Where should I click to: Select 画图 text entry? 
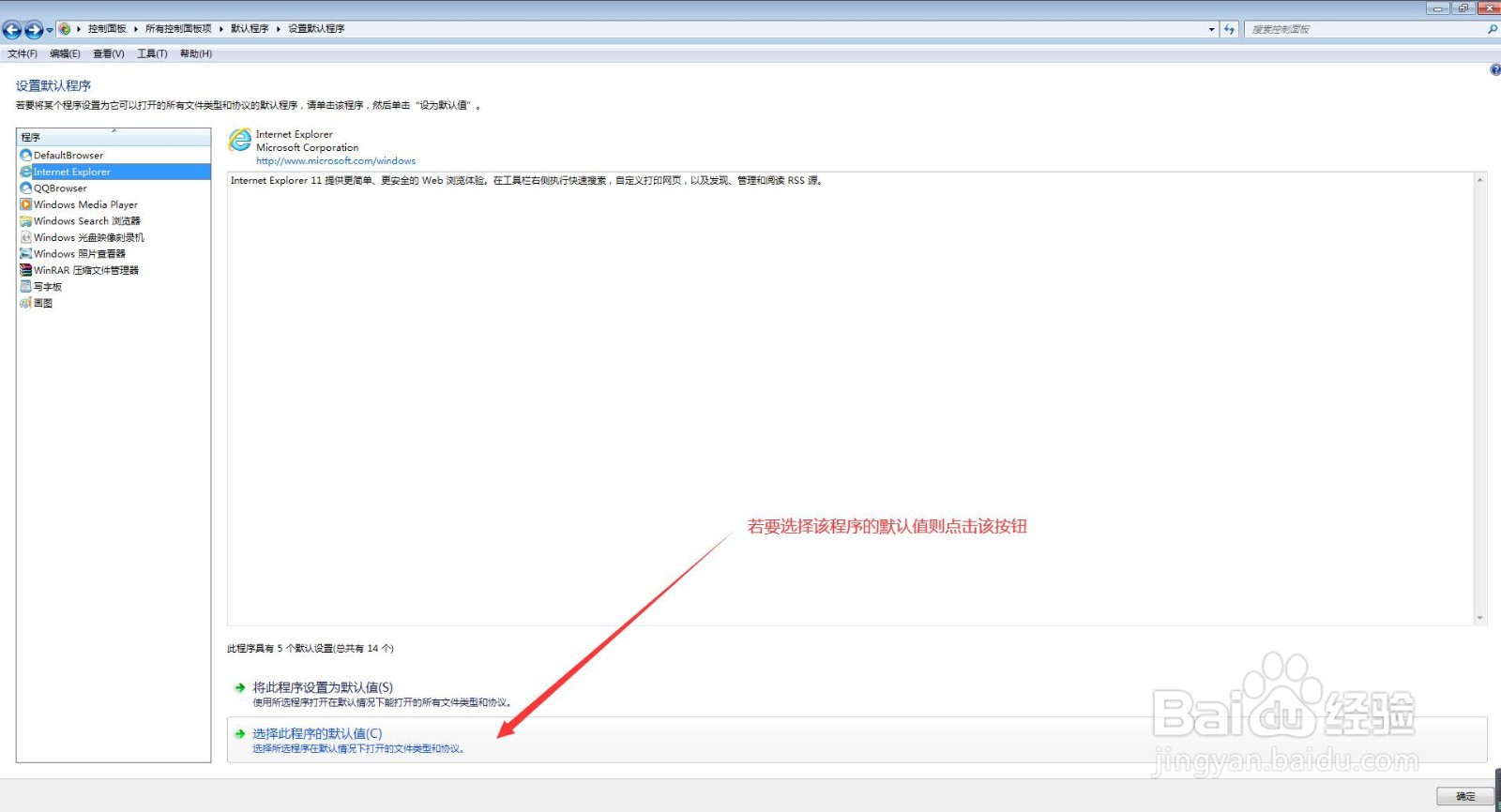tap(43, 303)
